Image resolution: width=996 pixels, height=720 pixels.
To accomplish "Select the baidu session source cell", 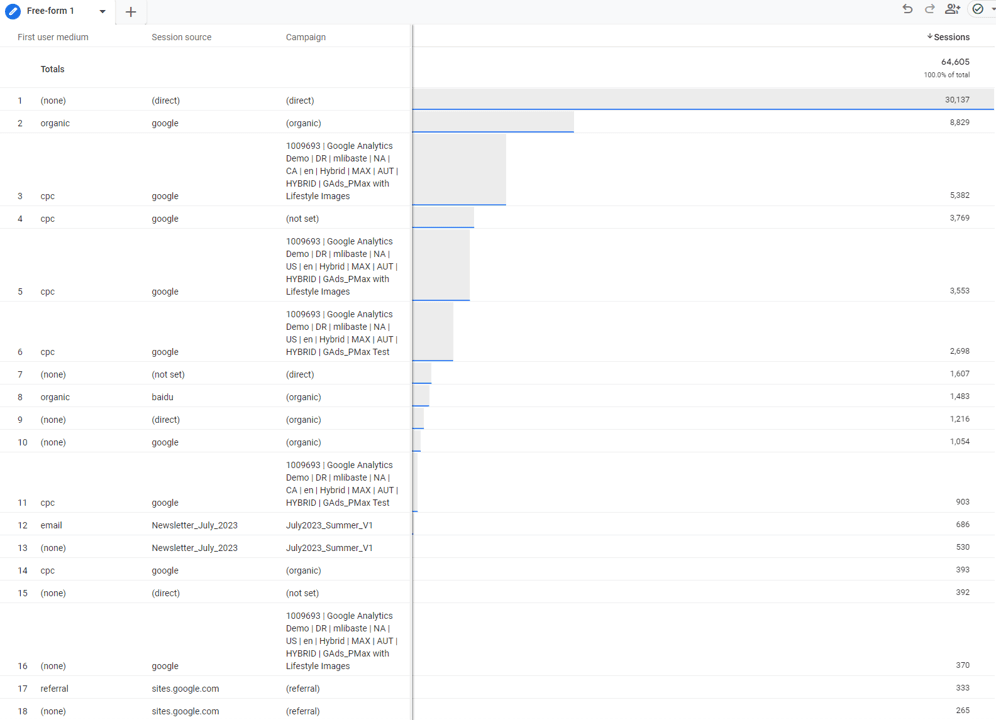I will click(166, 397).
